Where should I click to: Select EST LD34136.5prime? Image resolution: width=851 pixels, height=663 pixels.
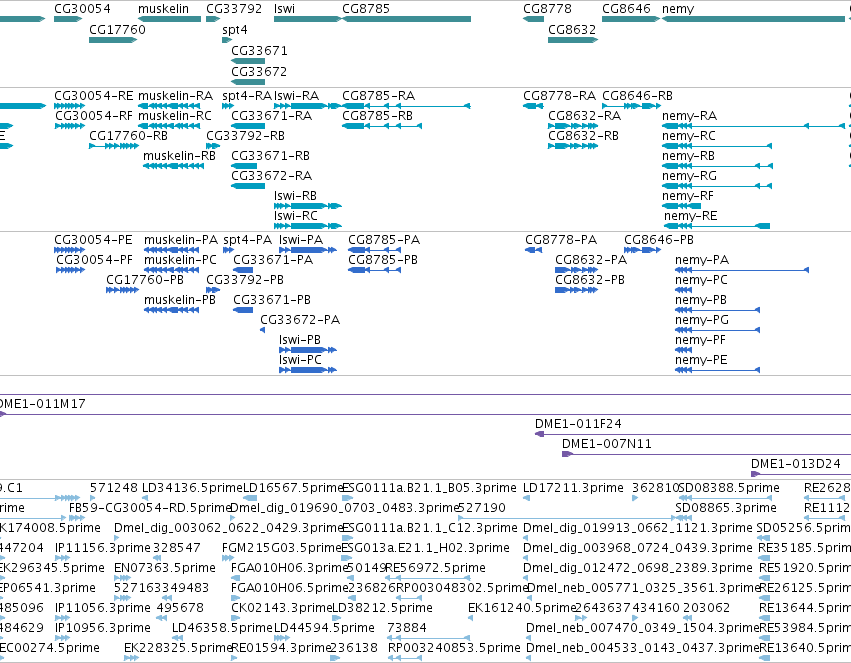(x=192, y=488)
